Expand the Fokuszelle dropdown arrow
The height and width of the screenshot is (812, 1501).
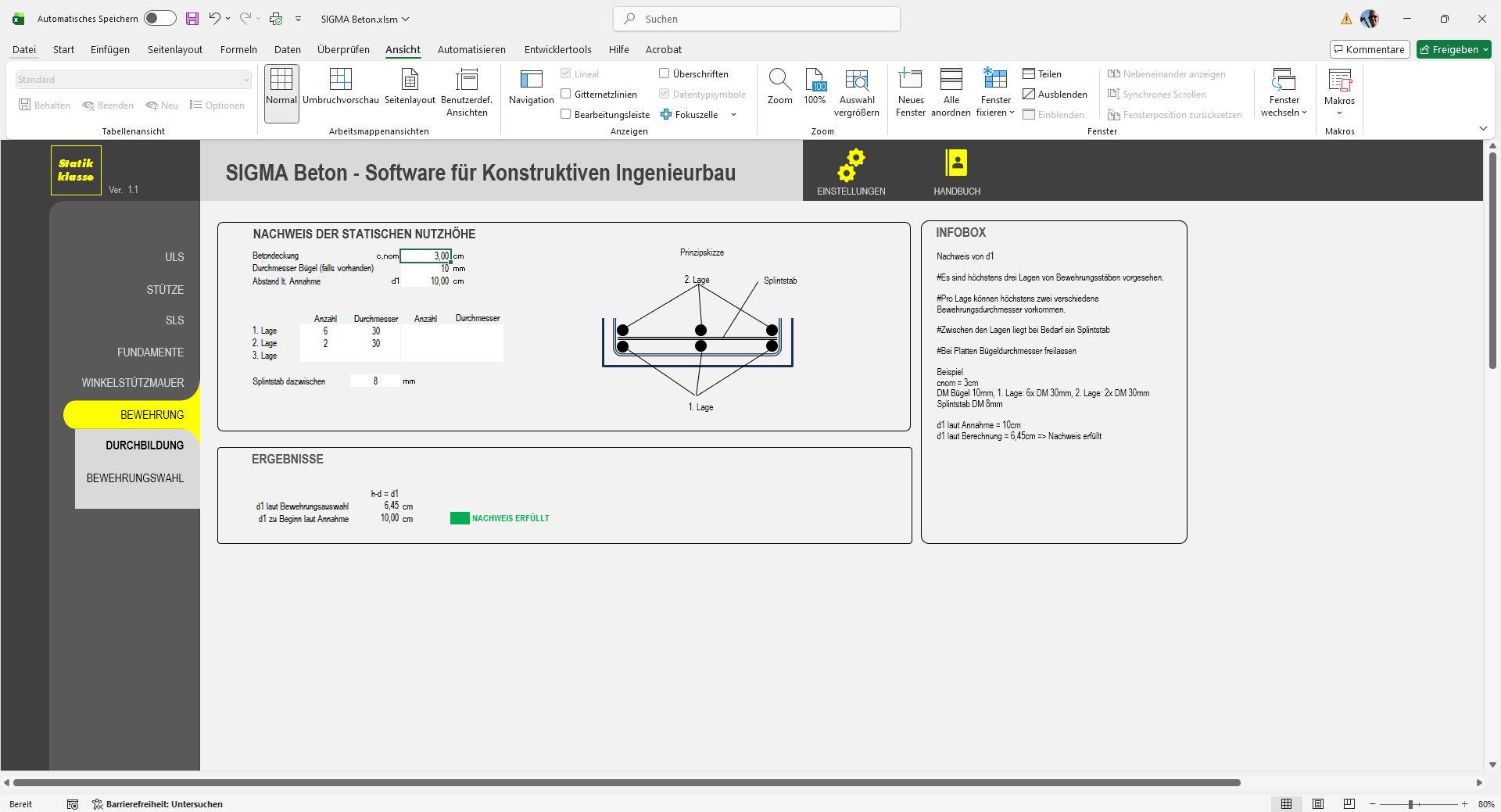pos(733,115)
